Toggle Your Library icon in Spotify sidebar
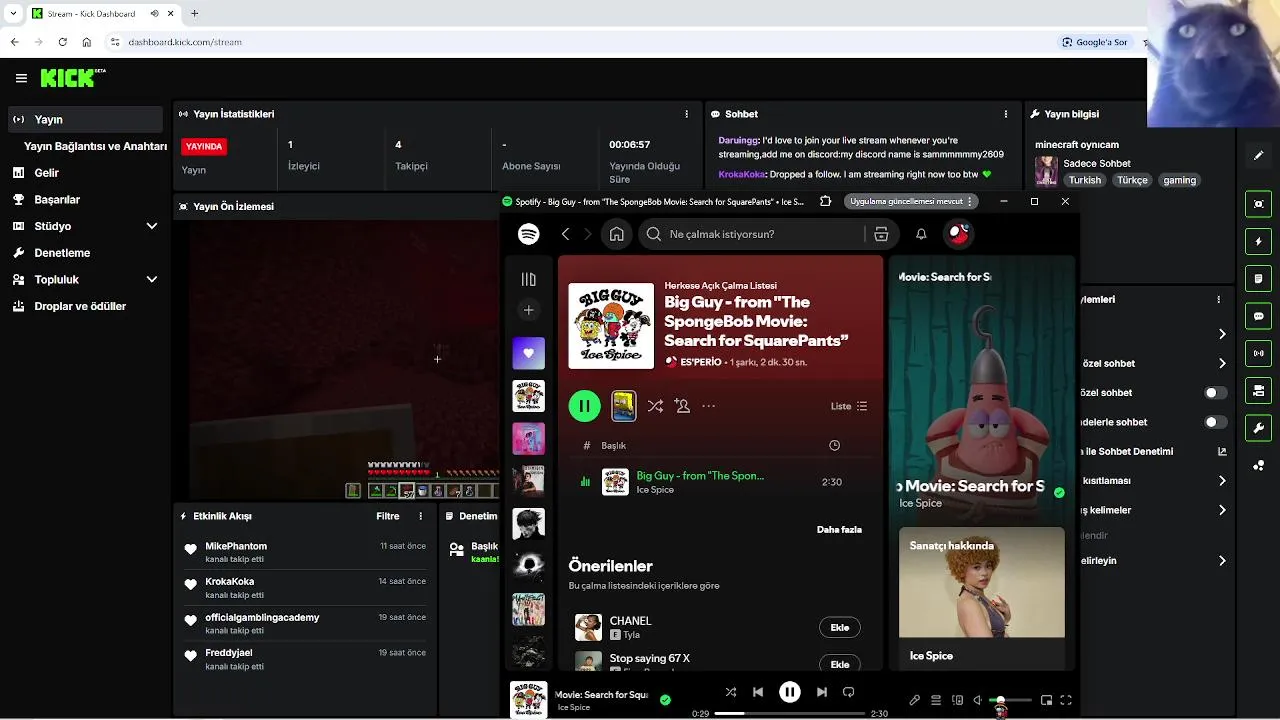Screen dimensions: 1280x720 click(x=528, y=279)
